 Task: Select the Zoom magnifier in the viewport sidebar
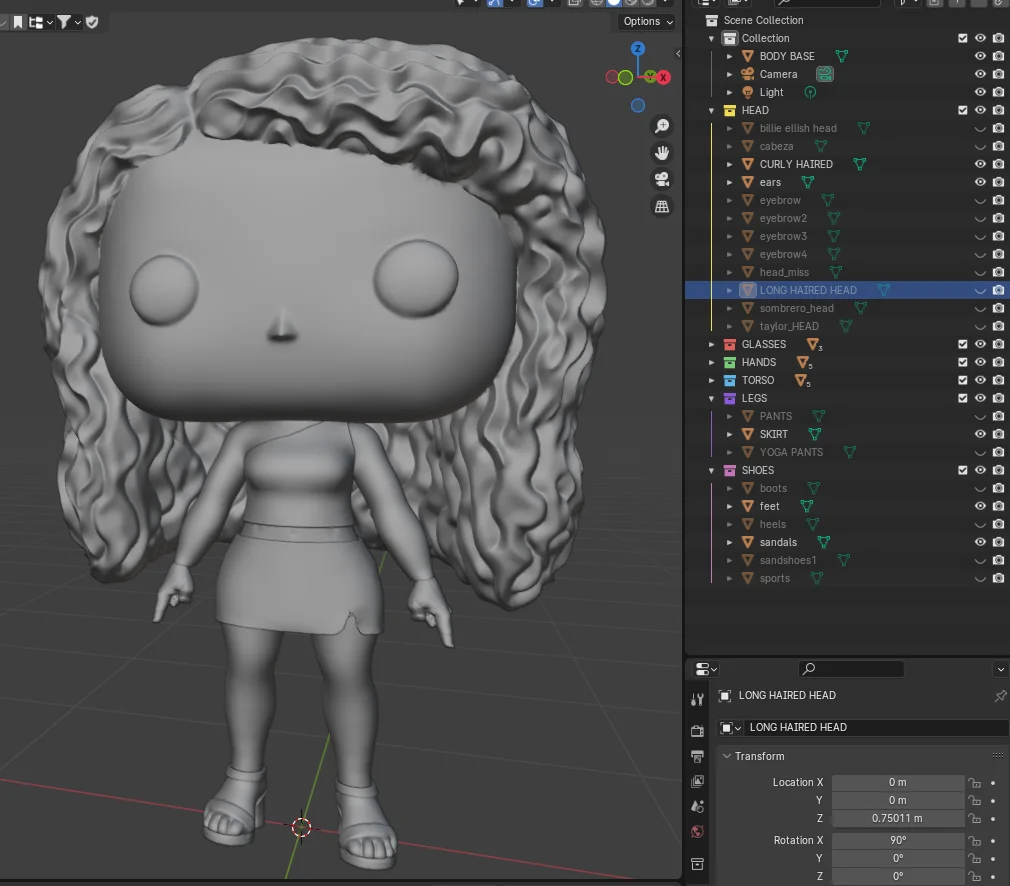[x=662, y=126]
